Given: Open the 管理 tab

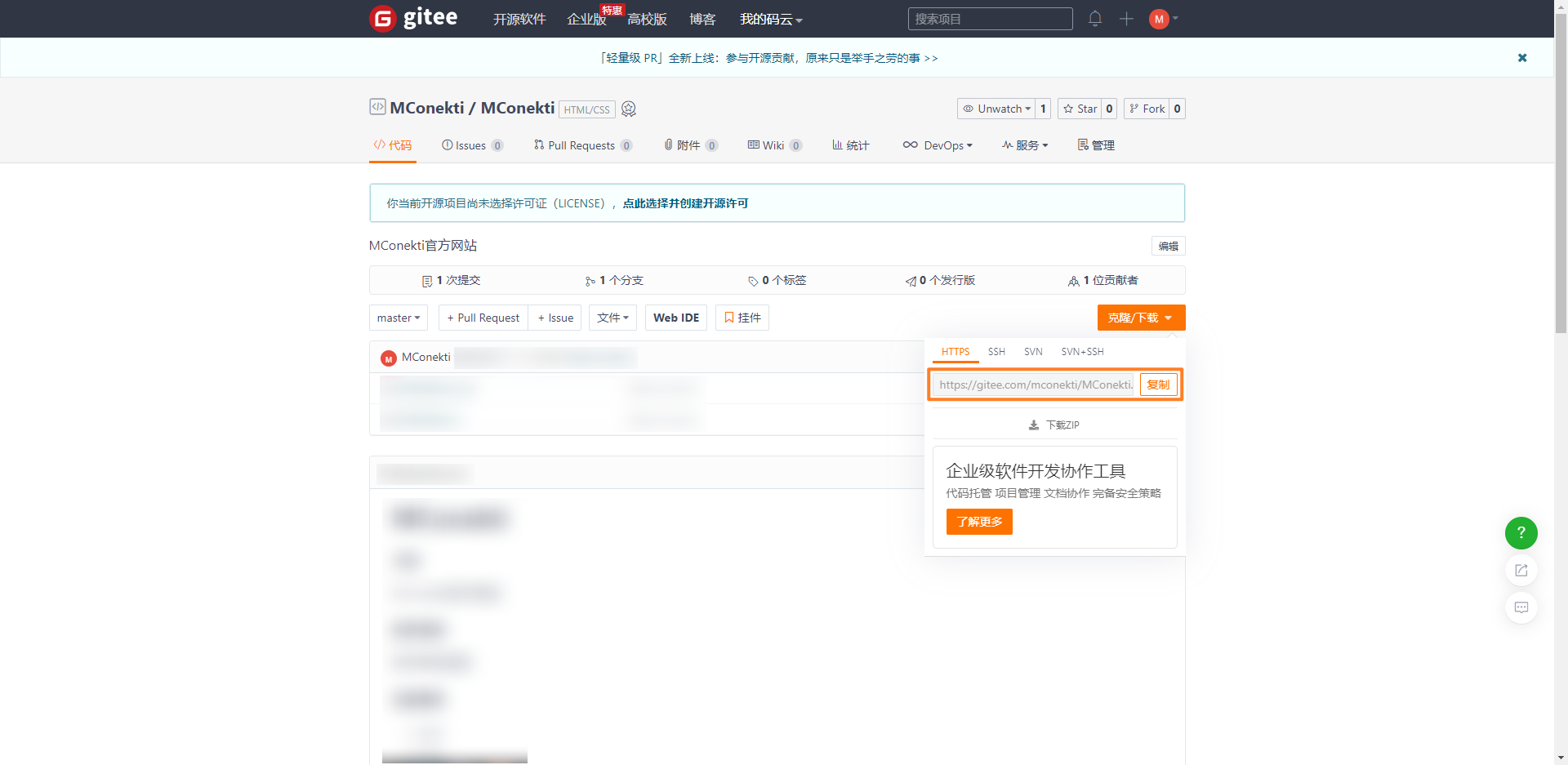Looking at the screenshot, I should (1096, 145).
